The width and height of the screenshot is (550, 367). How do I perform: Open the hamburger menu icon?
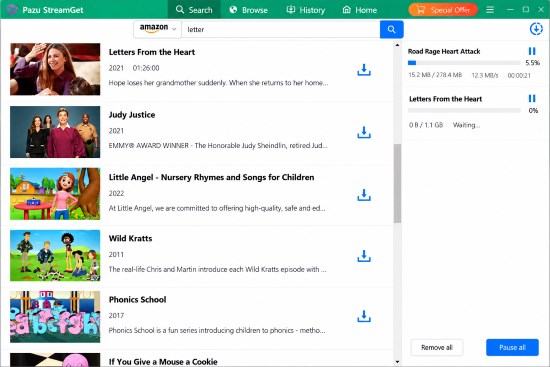490,10
